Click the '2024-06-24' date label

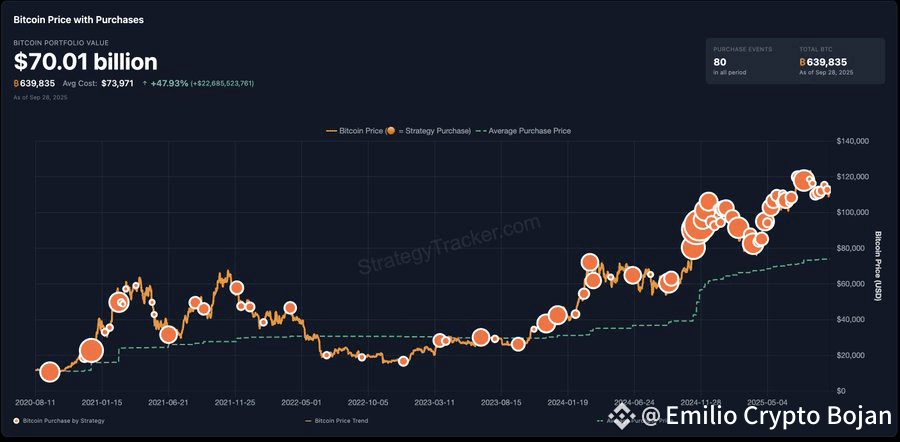[634, 402]
